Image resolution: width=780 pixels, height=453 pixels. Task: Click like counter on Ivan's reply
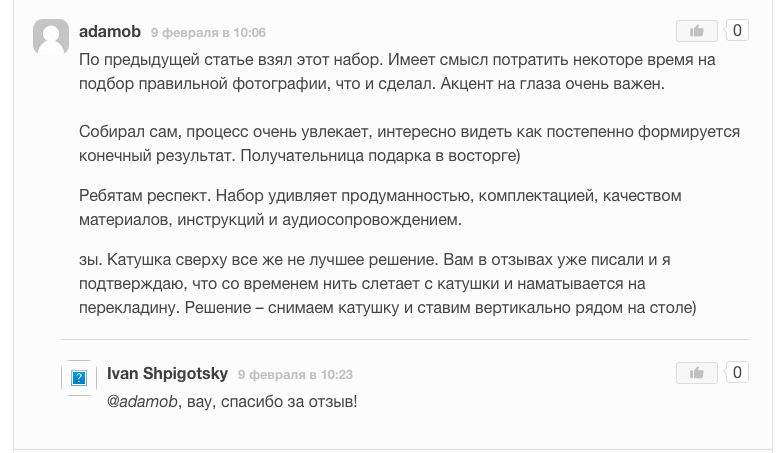pyautogui.click(x=737, y=373)
